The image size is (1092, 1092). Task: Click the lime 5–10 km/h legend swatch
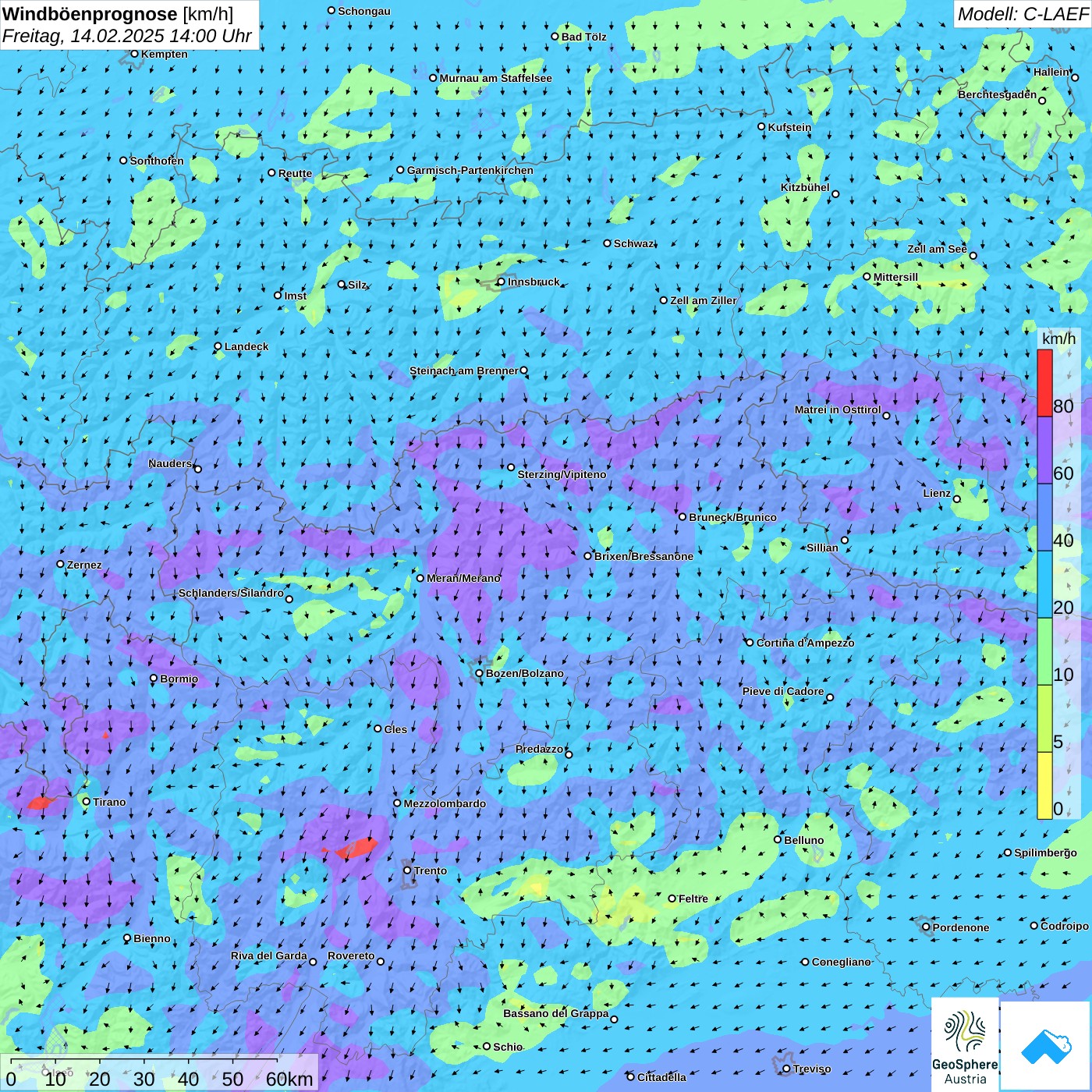pyautogui.click(x=1044, y=718)
